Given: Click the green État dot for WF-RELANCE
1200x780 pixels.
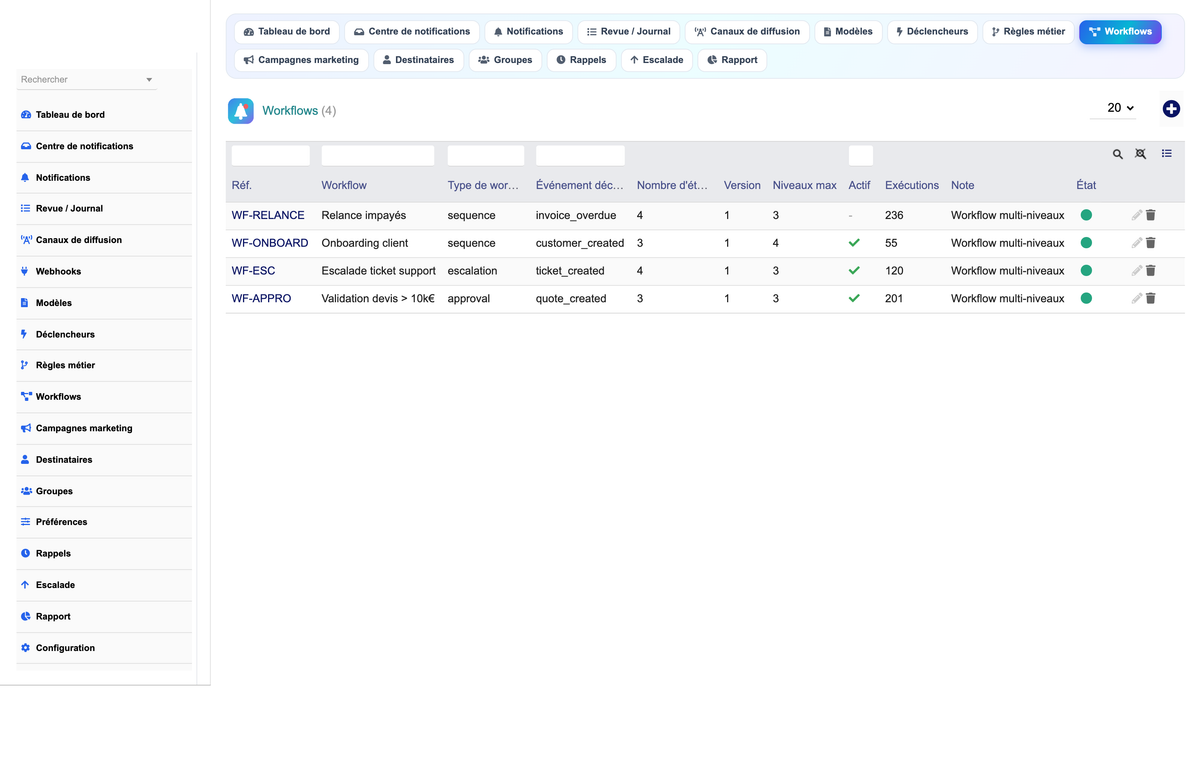Looking at the screenshot, I should pyautogui.click(x=1086, y=215).
